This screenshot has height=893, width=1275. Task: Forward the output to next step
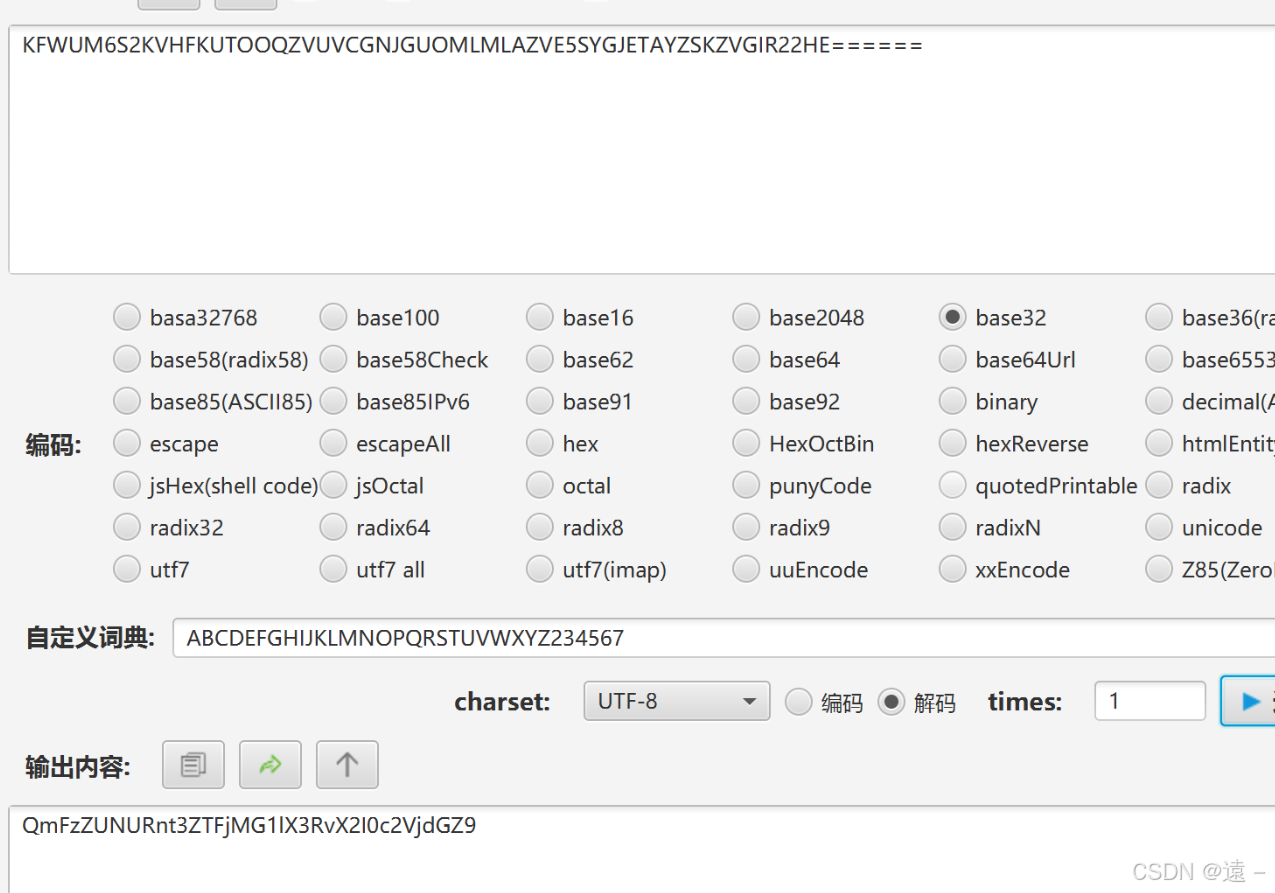tap(270, 764)
